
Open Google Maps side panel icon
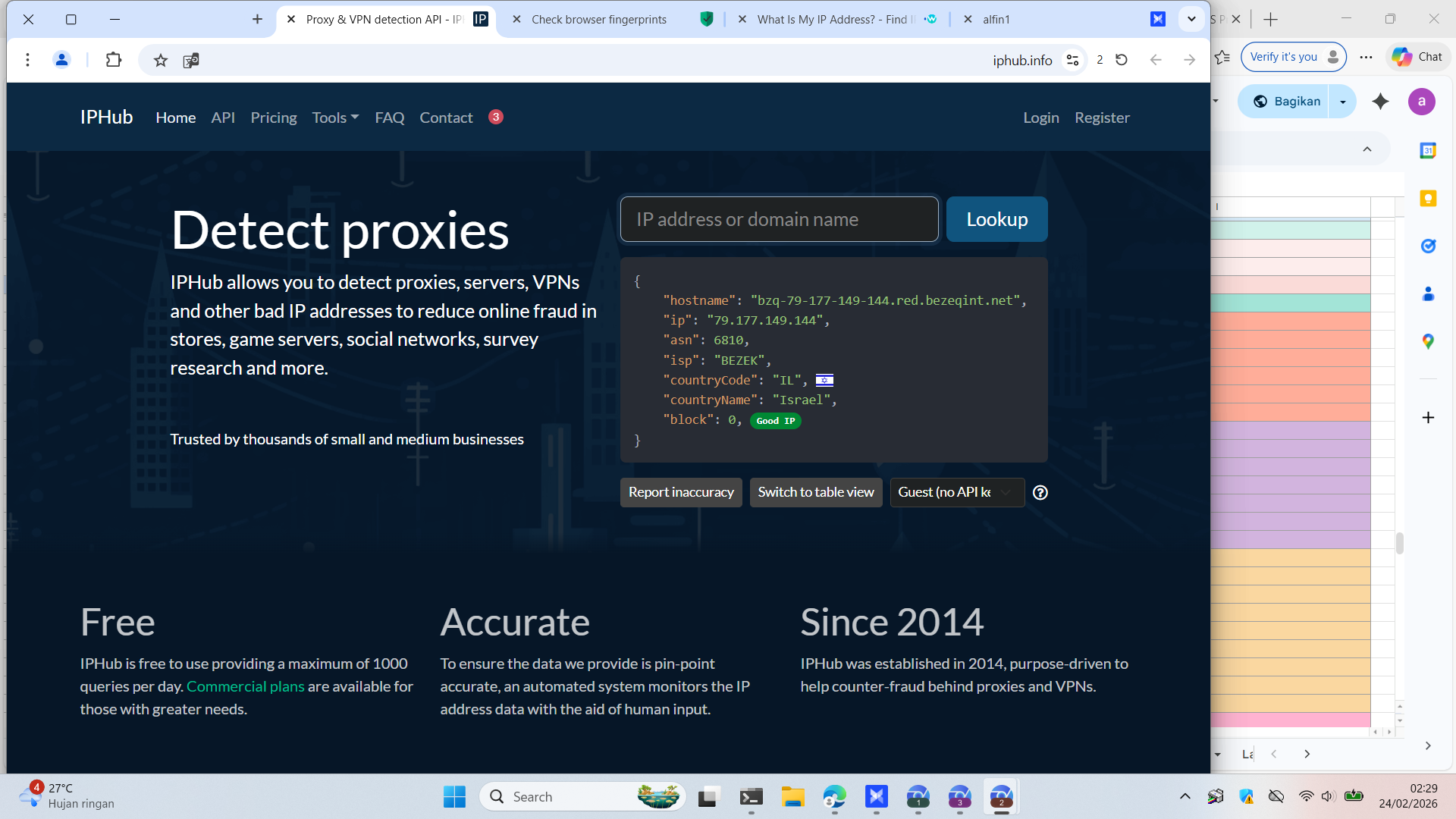[x=1428, y=341]
